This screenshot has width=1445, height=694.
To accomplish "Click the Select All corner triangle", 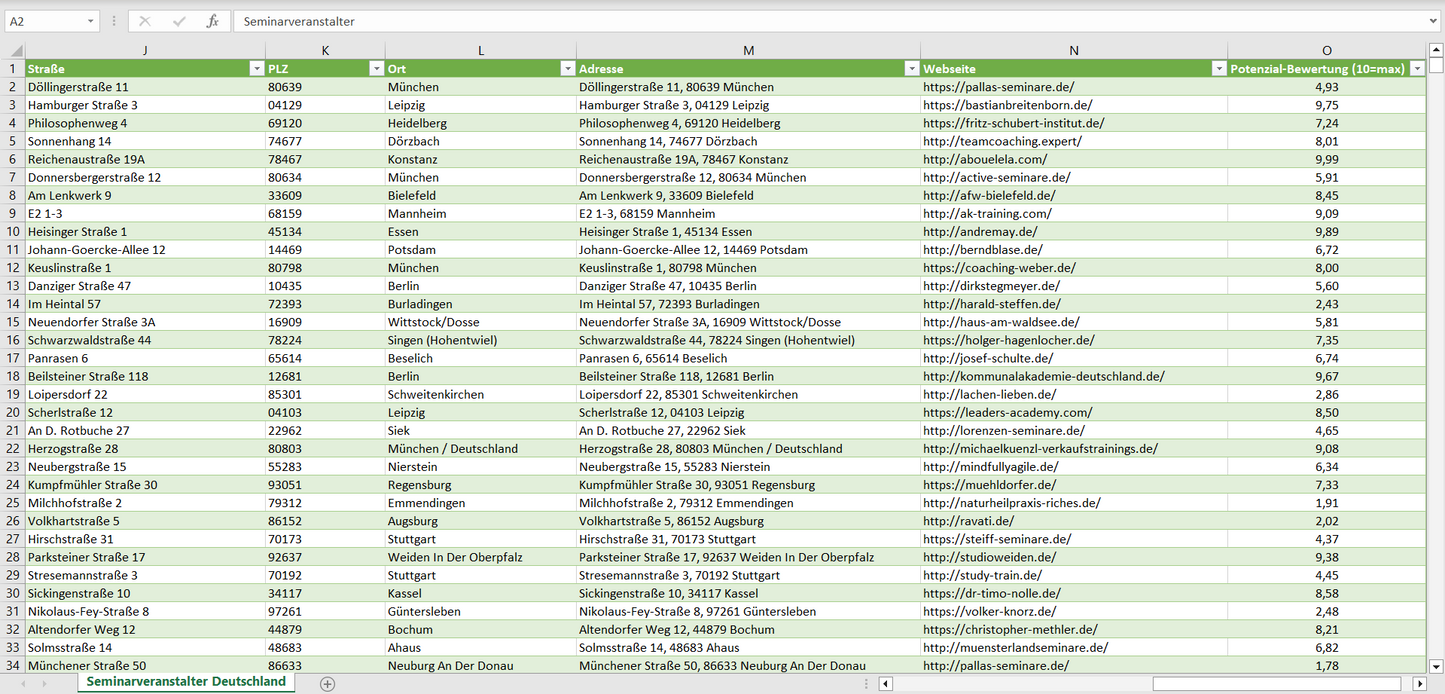I will (x=13, y=51).
